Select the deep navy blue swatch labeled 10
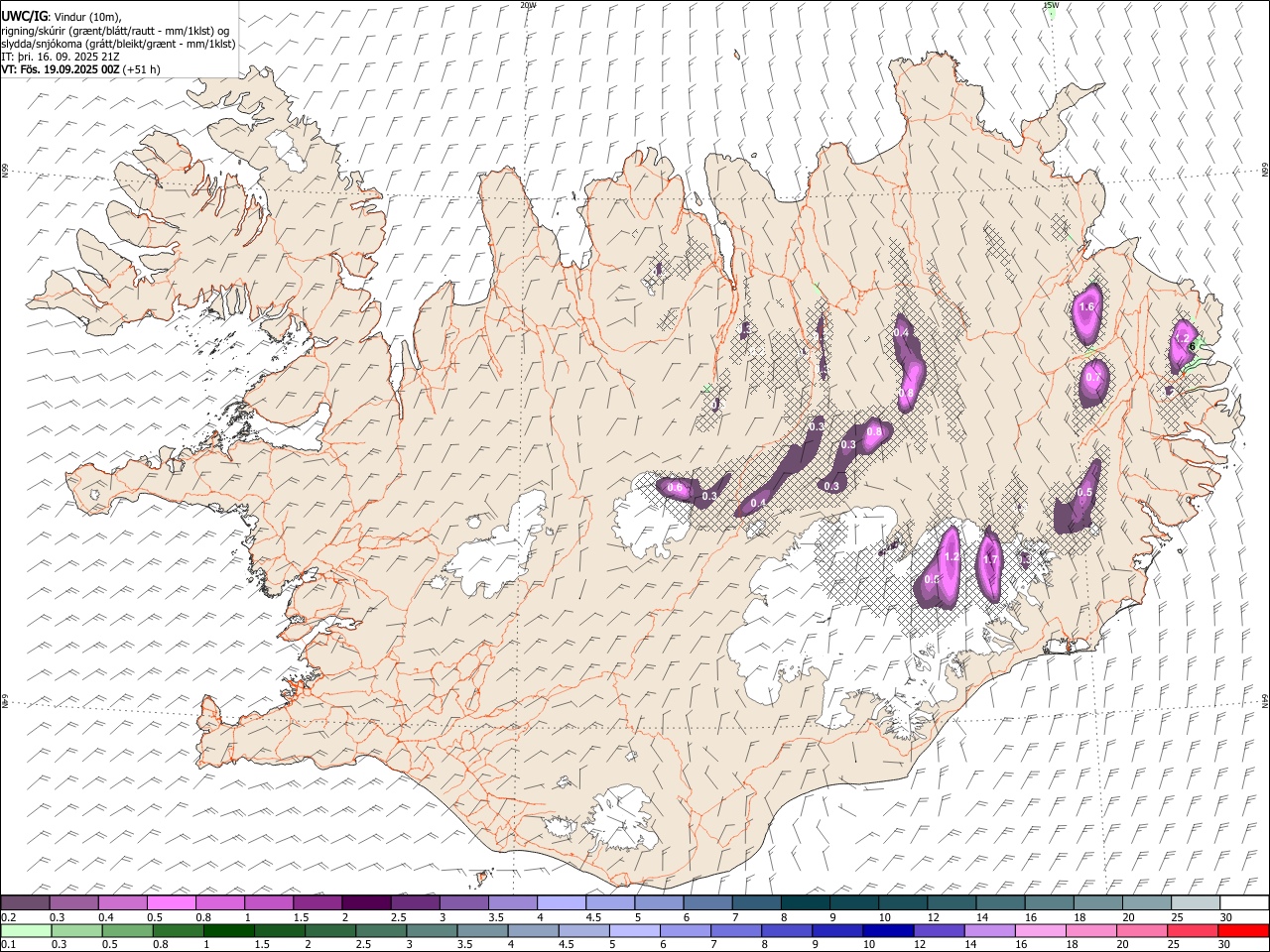This screenshot has height=952, width=1270. pyautogui.click(x=887, y=930)
